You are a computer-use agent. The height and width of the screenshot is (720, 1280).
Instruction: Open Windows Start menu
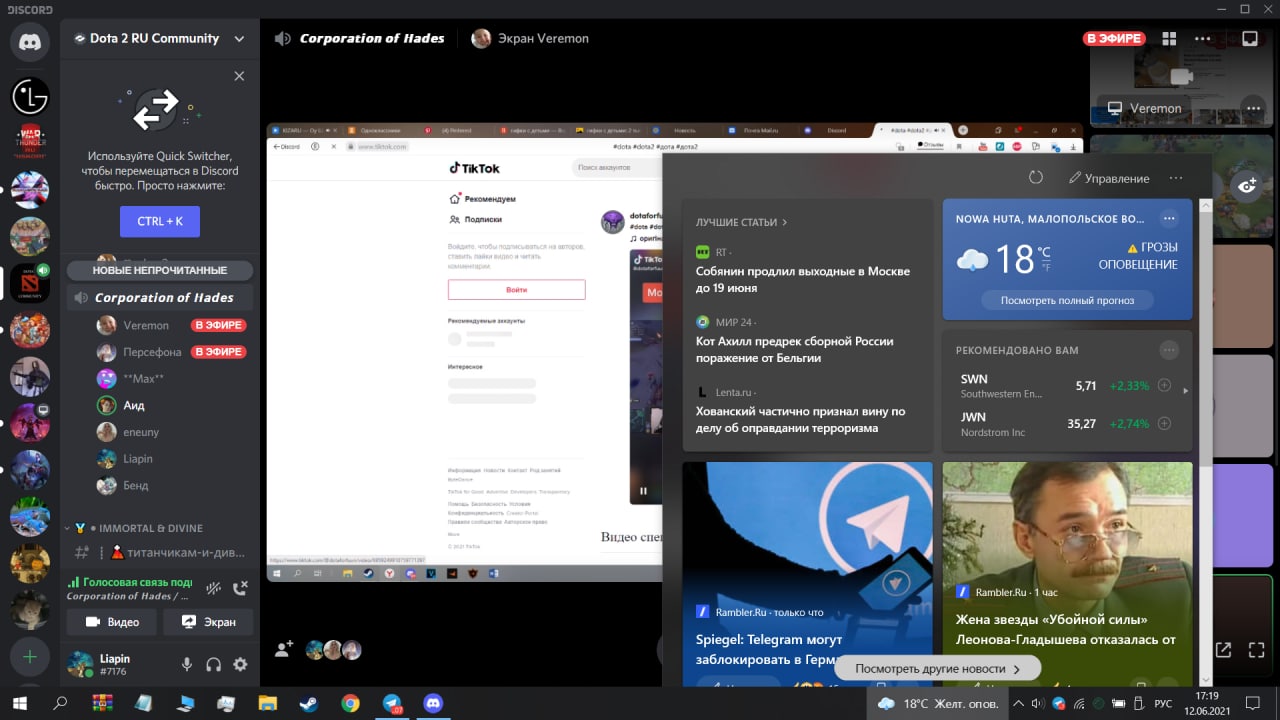tap(19, 703)
